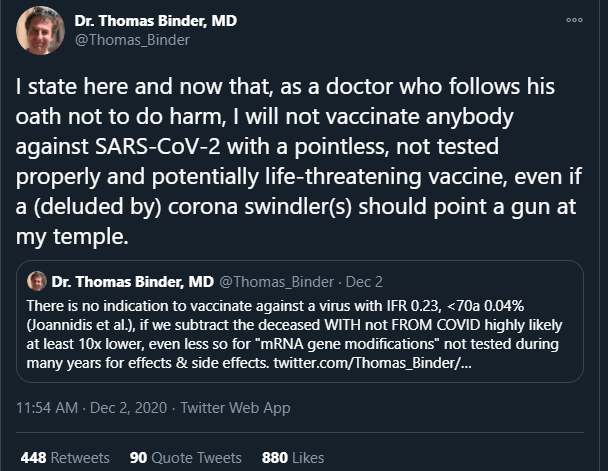Click the number 448 in retweet count
608x471 pixels.
(x=33, y=458)
